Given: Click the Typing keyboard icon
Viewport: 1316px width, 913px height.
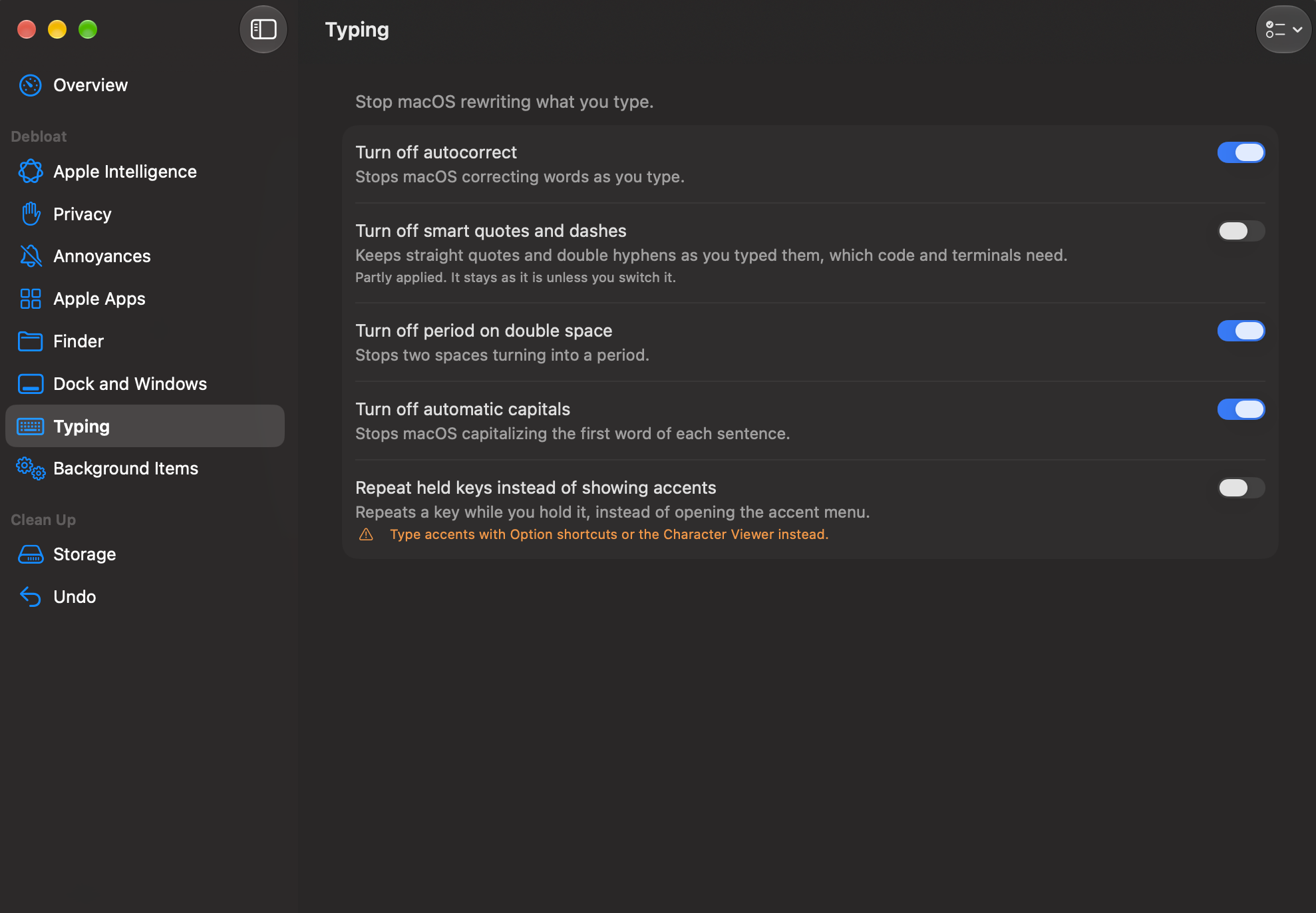Looking at the screenshot, I should (31, 426).
